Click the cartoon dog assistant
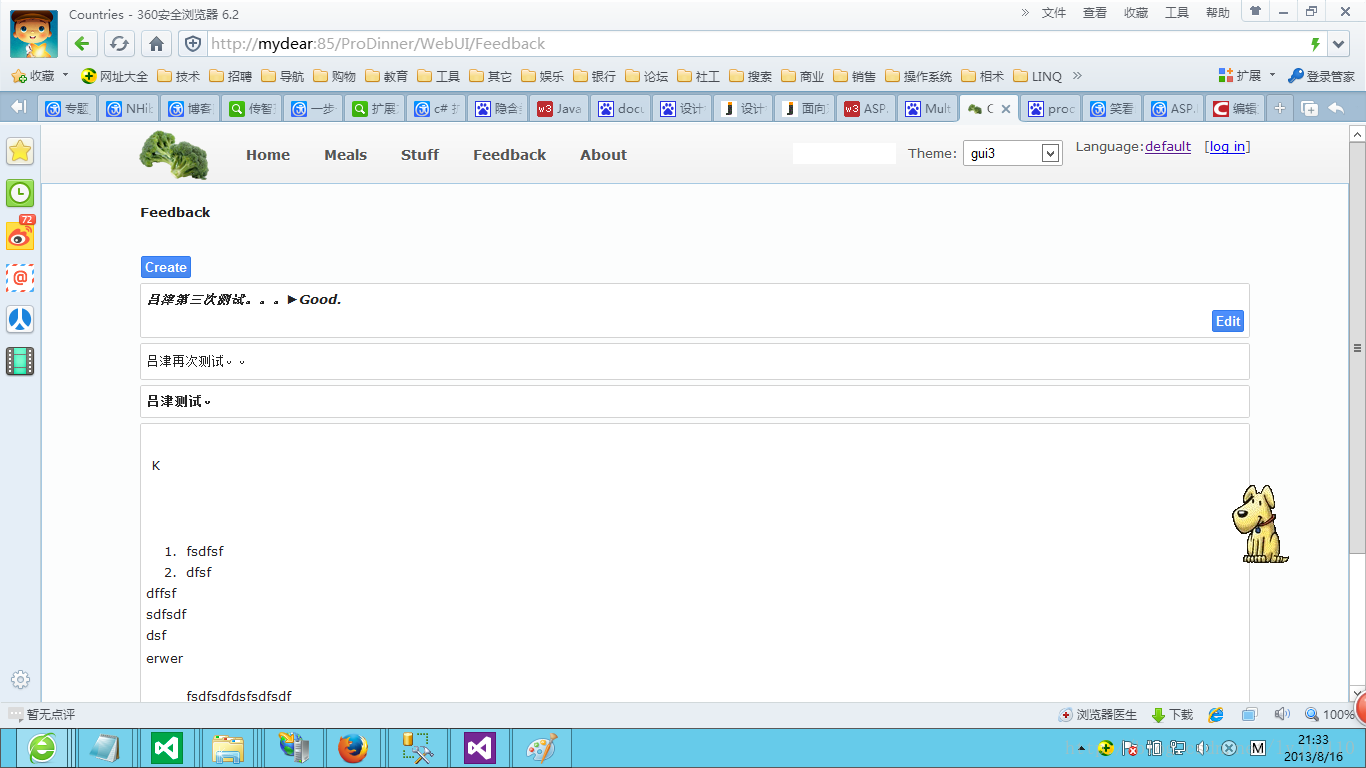The image size is (1366, 768). [1259, 524]
